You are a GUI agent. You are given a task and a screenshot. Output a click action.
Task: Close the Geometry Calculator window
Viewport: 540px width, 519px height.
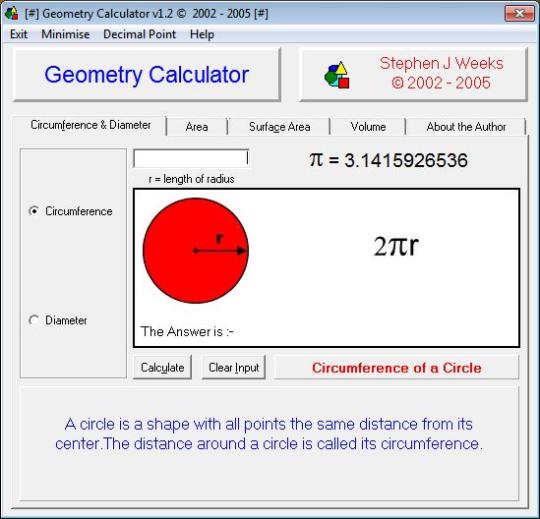[x=519, y=13]
